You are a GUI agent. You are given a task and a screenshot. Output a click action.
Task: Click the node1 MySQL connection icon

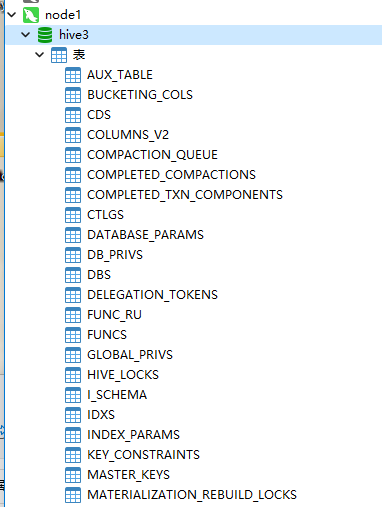pyautogui.click(x=31, y=15)
